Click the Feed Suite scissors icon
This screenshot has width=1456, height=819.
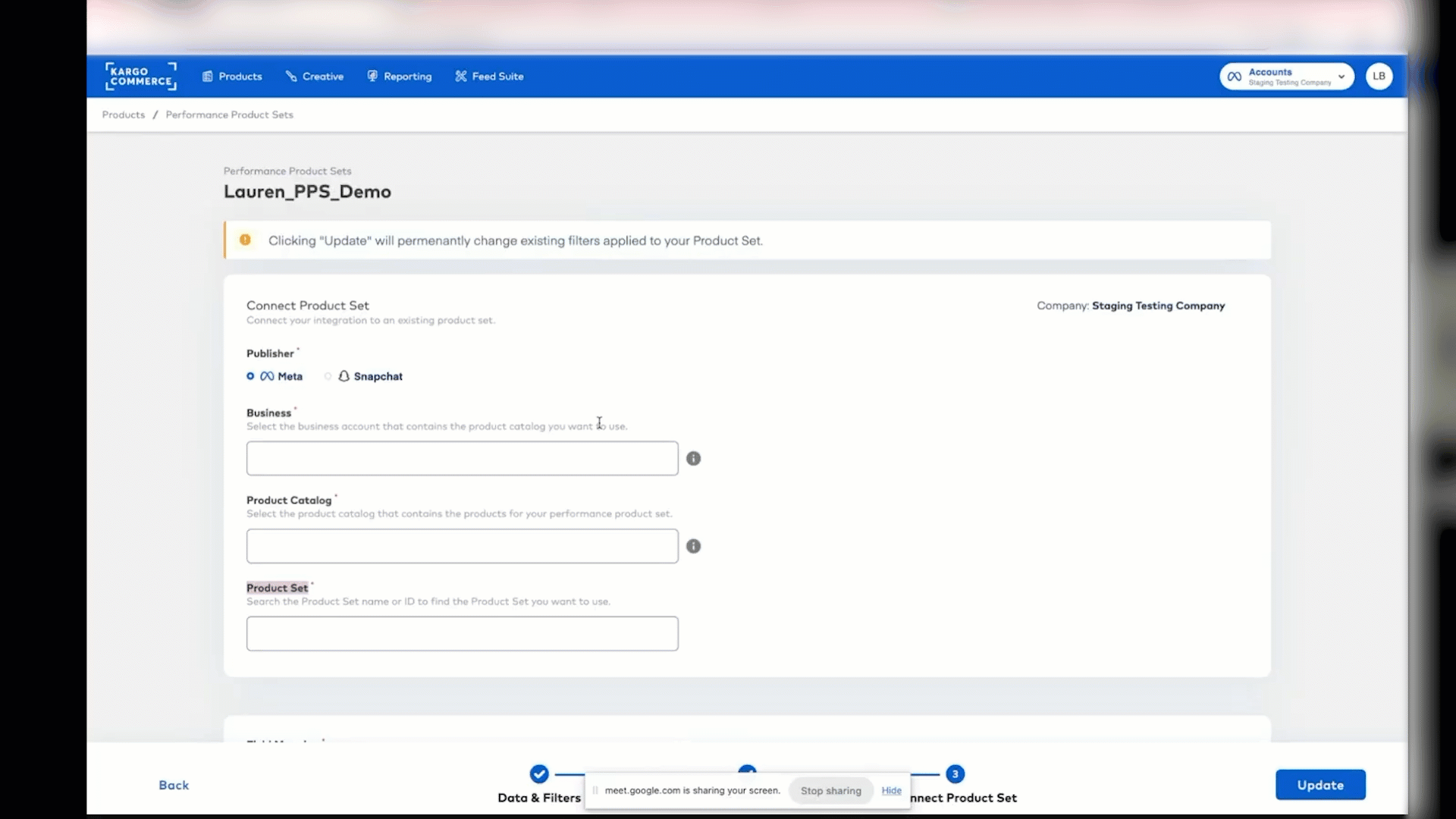pyautogui.click(x=461, y=76)
